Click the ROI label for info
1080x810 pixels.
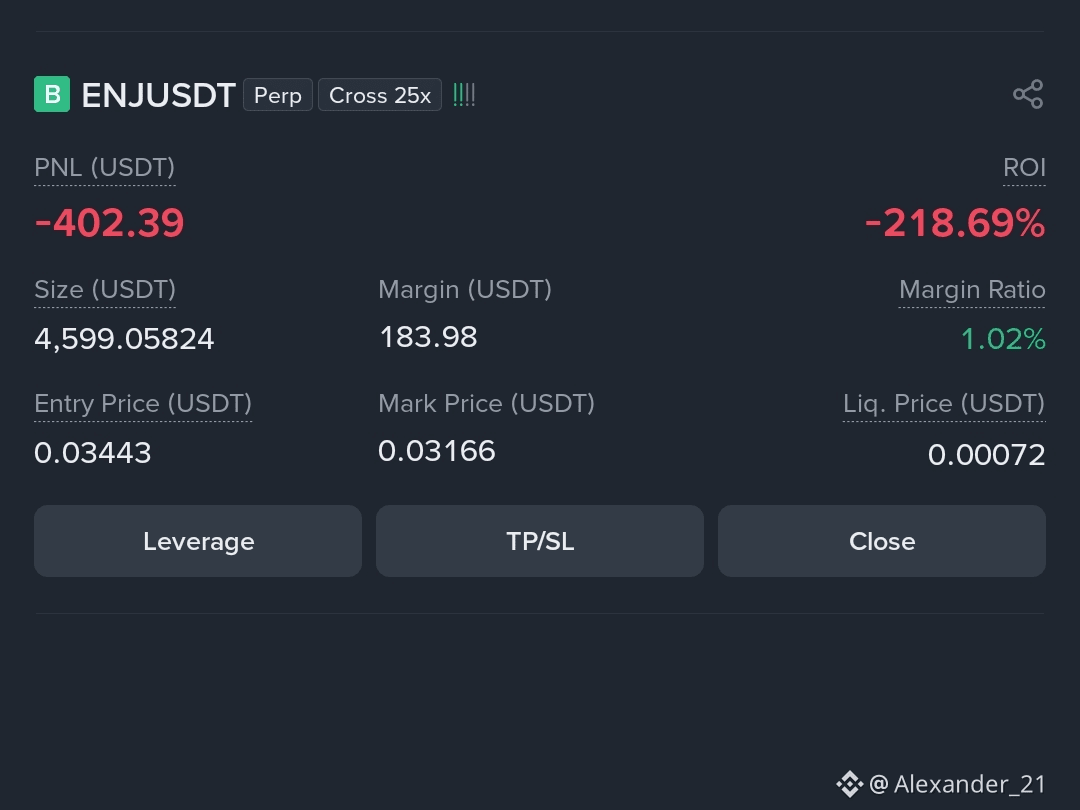click(x=1024, y=167)
